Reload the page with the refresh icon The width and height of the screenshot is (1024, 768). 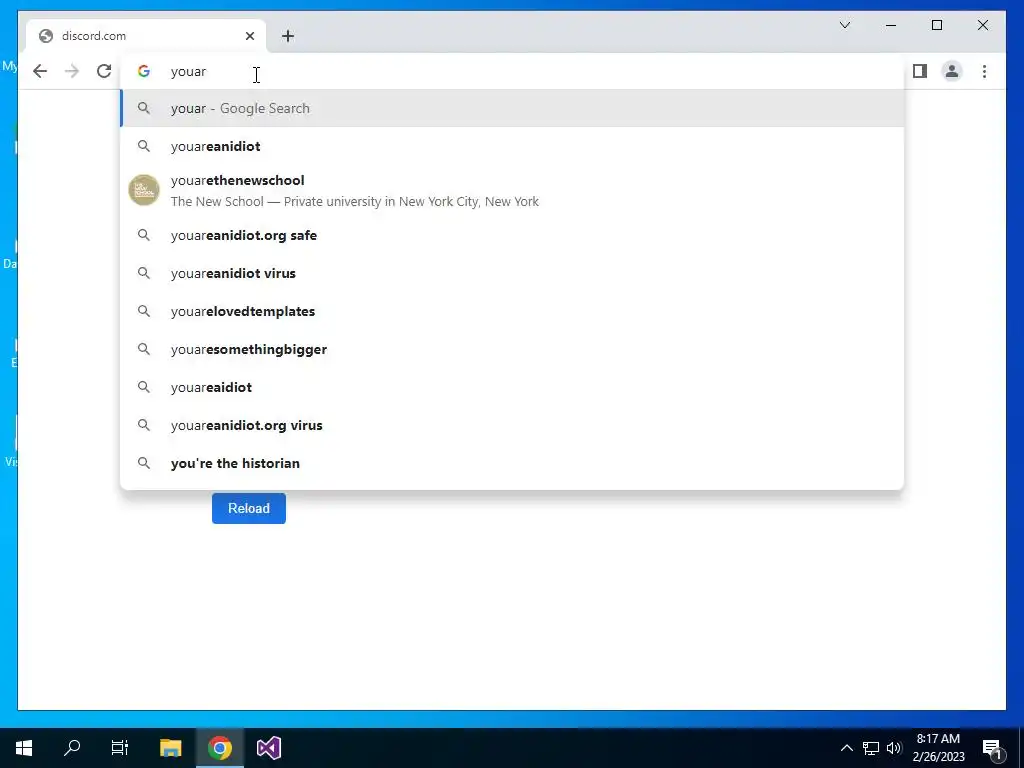[104, 71]
